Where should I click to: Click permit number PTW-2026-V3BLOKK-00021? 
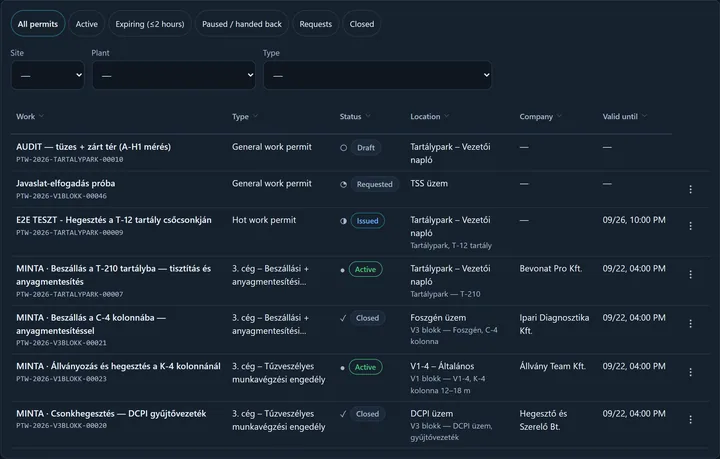click(x=62, y=343)
